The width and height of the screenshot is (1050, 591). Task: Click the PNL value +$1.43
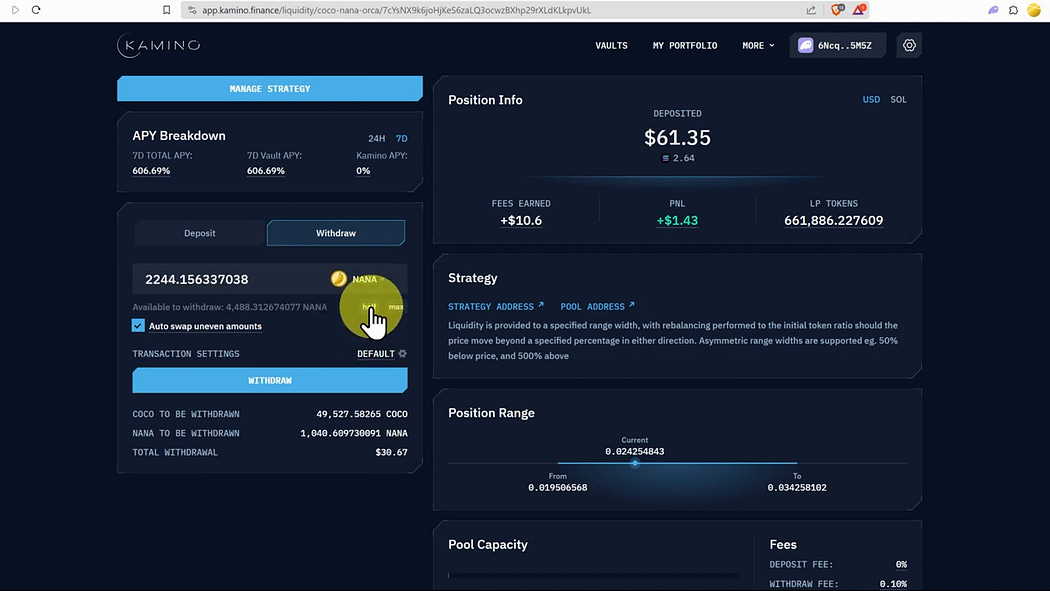point(677,220)
